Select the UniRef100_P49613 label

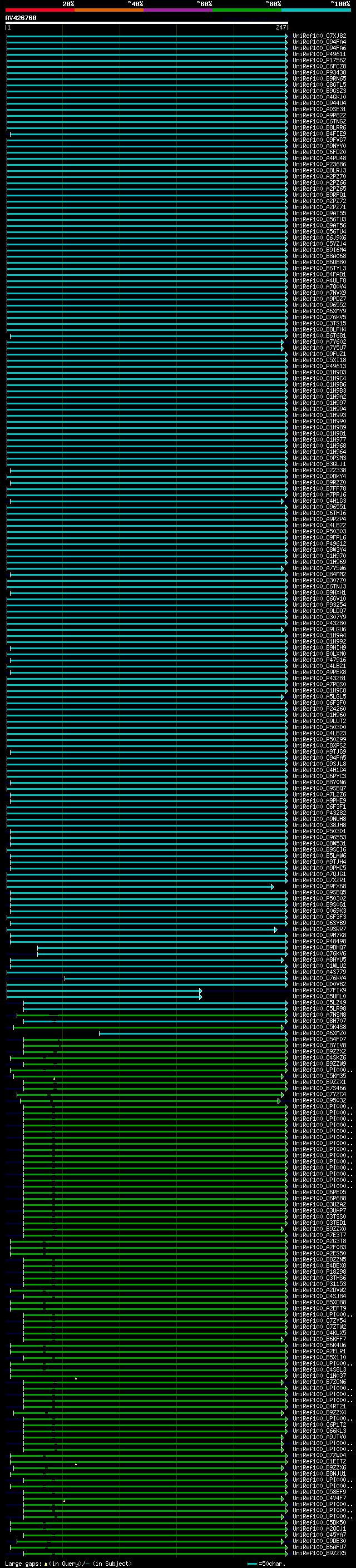pos(319,367)
